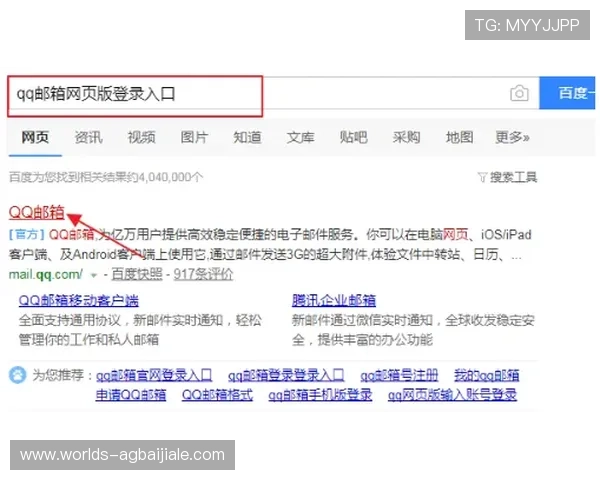The width and height of the screenshot is (600, 480).
Task: Open the 地图 tab
Action: [x=460, y=137]
